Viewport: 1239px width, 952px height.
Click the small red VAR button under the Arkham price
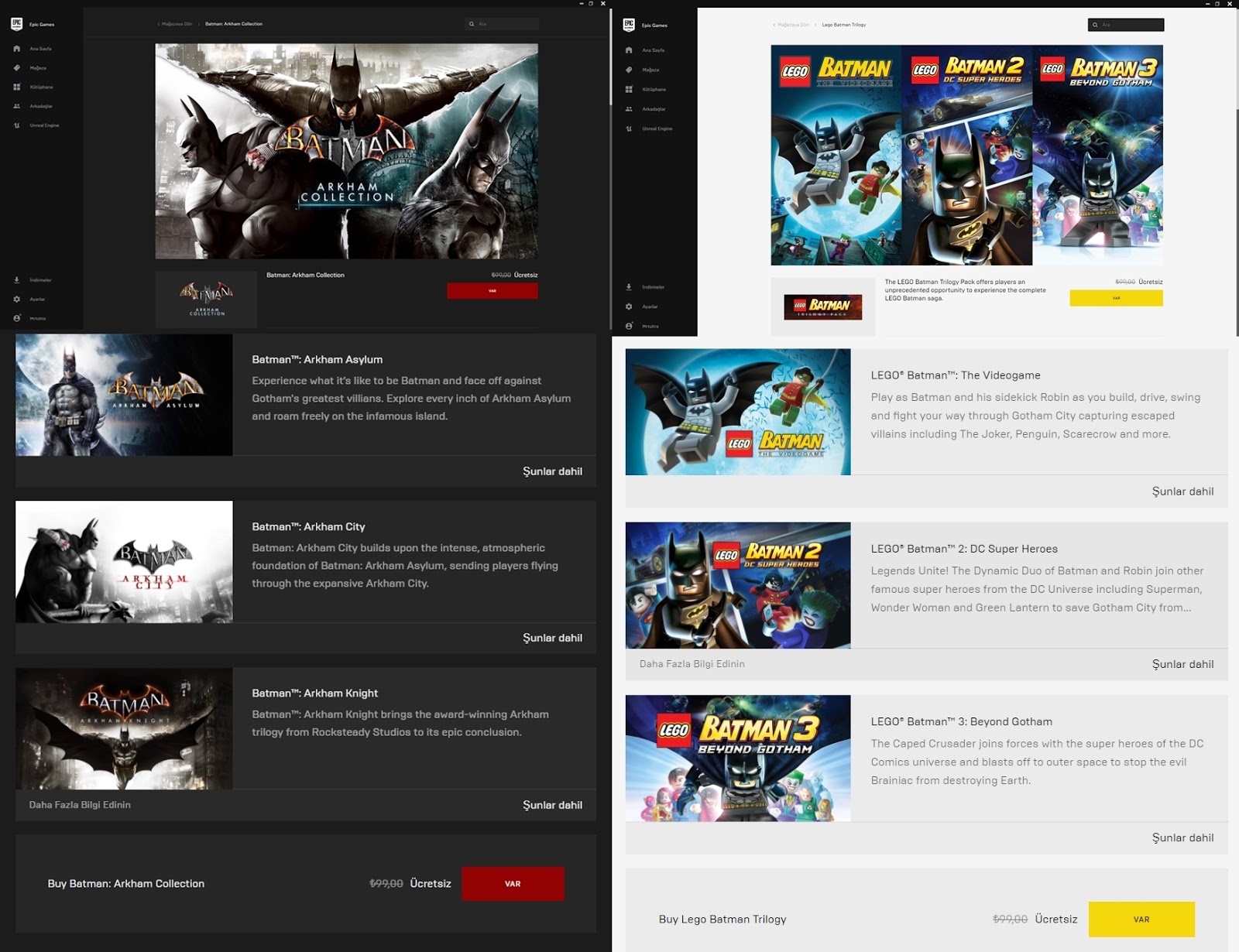click(493, 291)
